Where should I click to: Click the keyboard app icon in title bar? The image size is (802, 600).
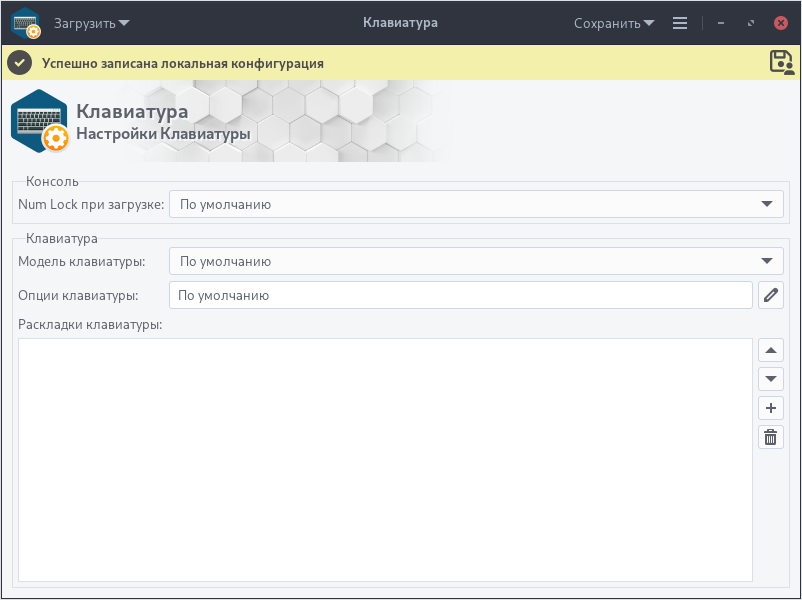pos(26,22)
